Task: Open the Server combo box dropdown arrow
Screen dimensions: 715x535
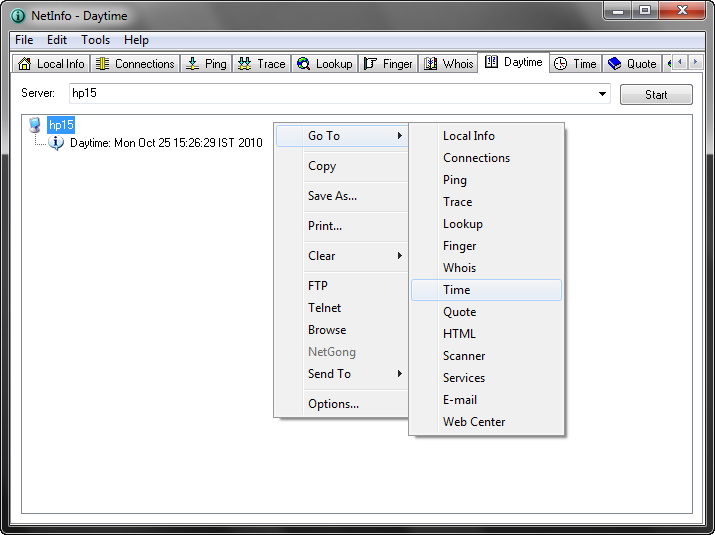Action: coord(602,95)
